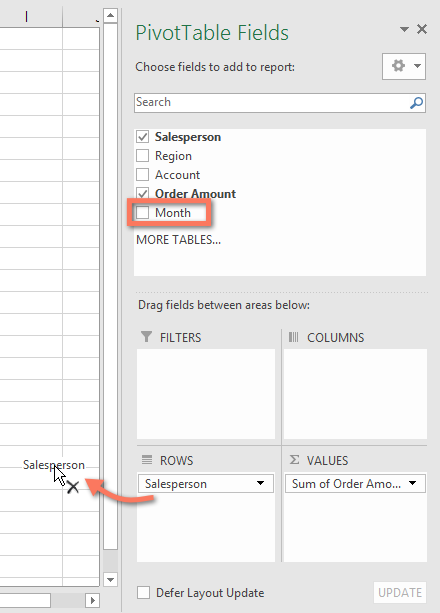Click the search magnifier icon
The image size is (440, 613).
pyautogui.click(x=416, y=103)
